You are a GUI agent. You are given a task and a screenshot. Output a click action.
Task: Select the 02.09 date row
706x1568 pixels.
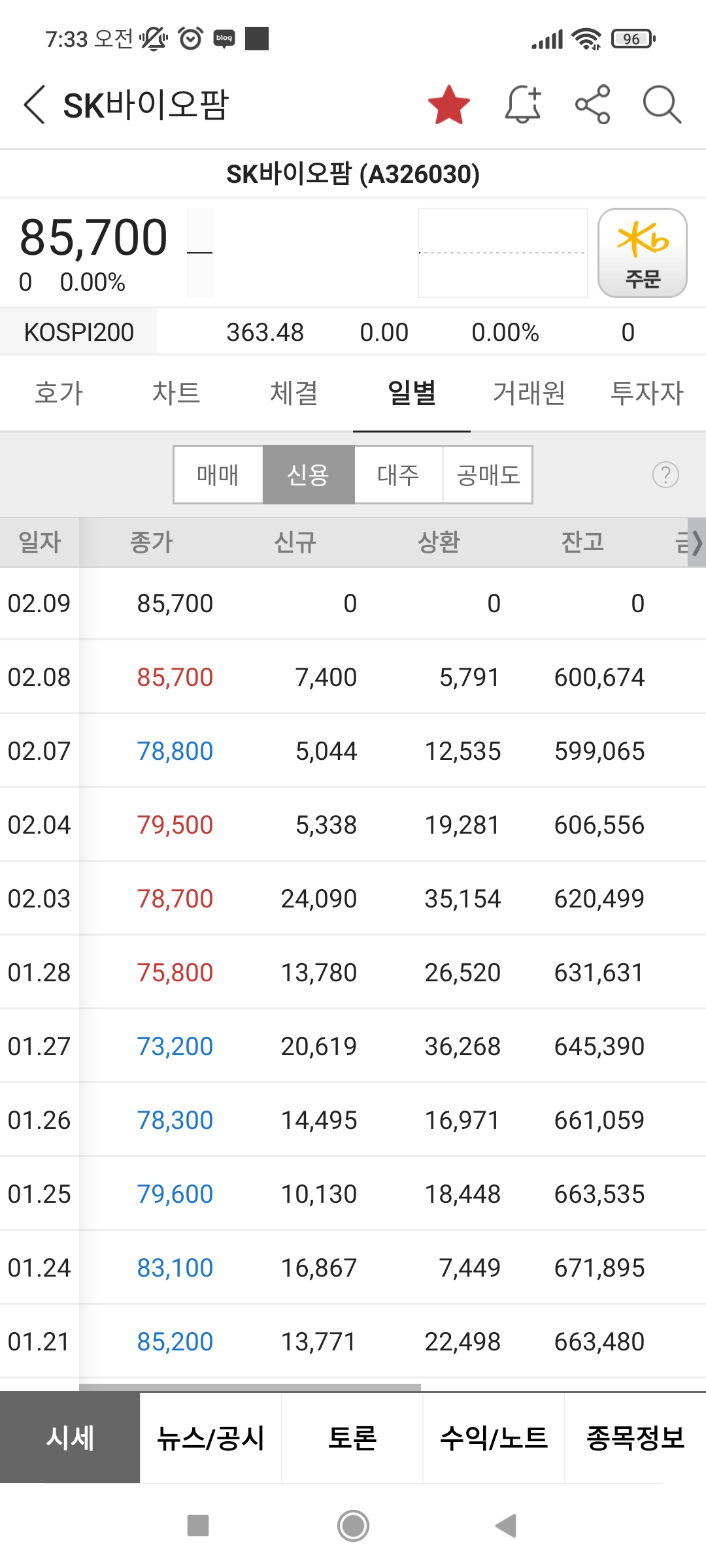[x=353, y=603]
